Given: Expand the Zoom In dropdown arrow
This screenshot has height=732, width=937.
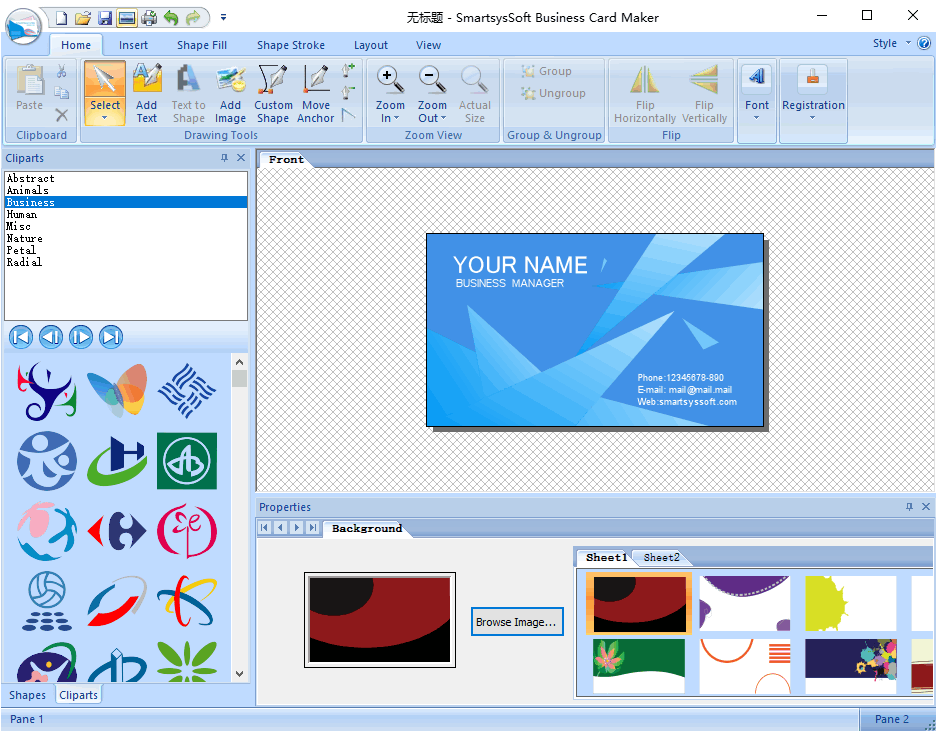Looking at the screenshot, I should tap(397, 119).
